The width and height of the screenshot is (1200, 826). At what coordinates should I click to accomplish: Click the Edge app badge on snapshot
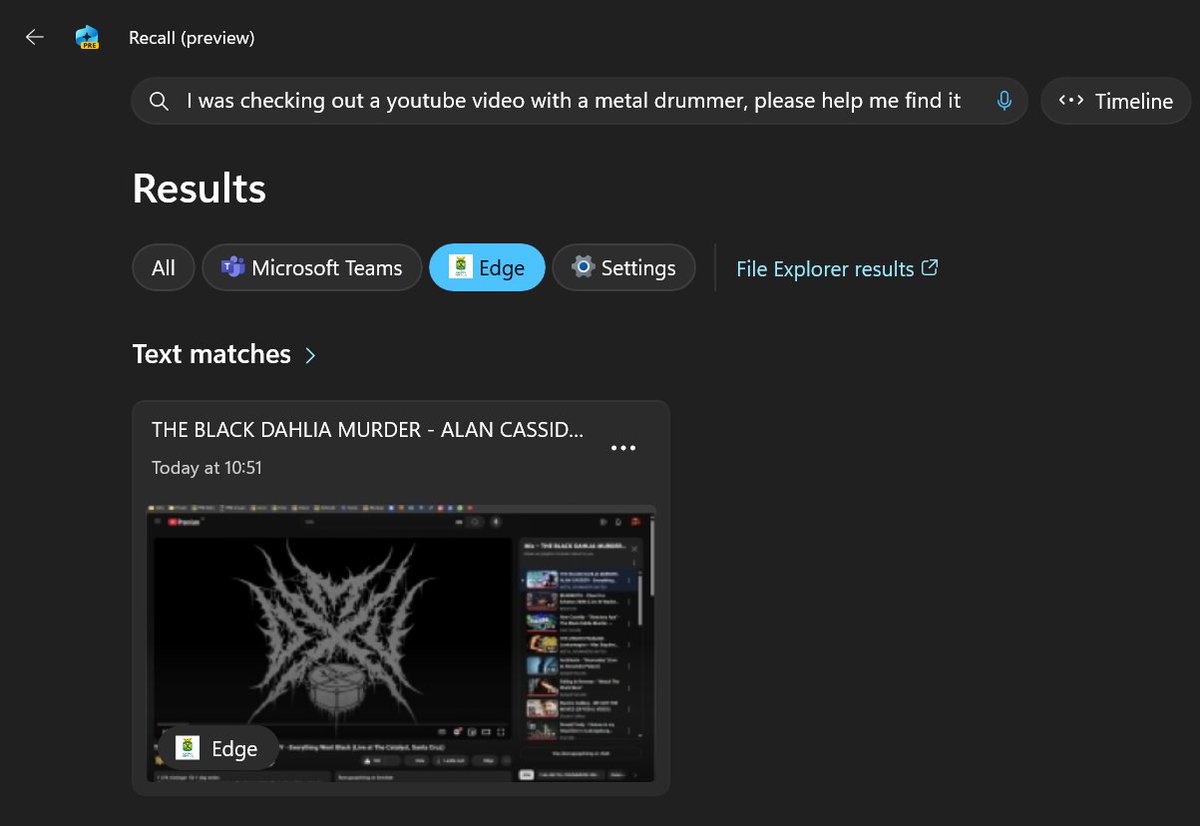(217, 749)
